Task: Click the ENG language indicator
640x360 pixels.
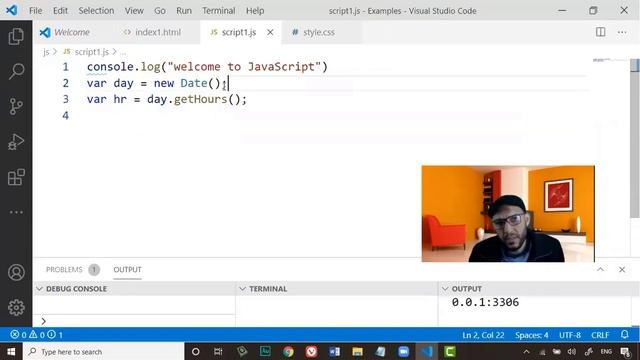Action: pyautogui.click(x=606, y=351)
